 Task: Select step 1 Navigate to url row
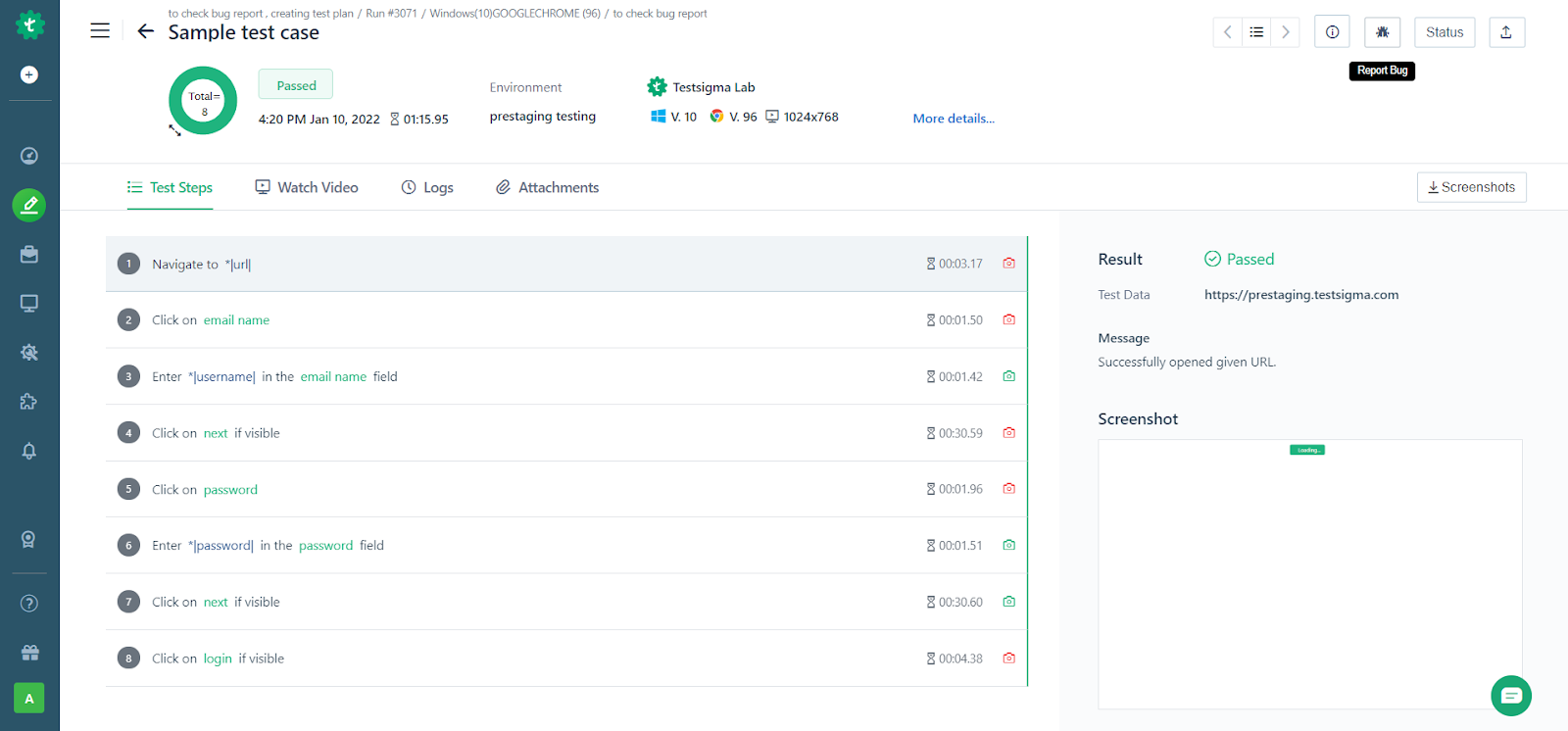[x=566, y=264]
